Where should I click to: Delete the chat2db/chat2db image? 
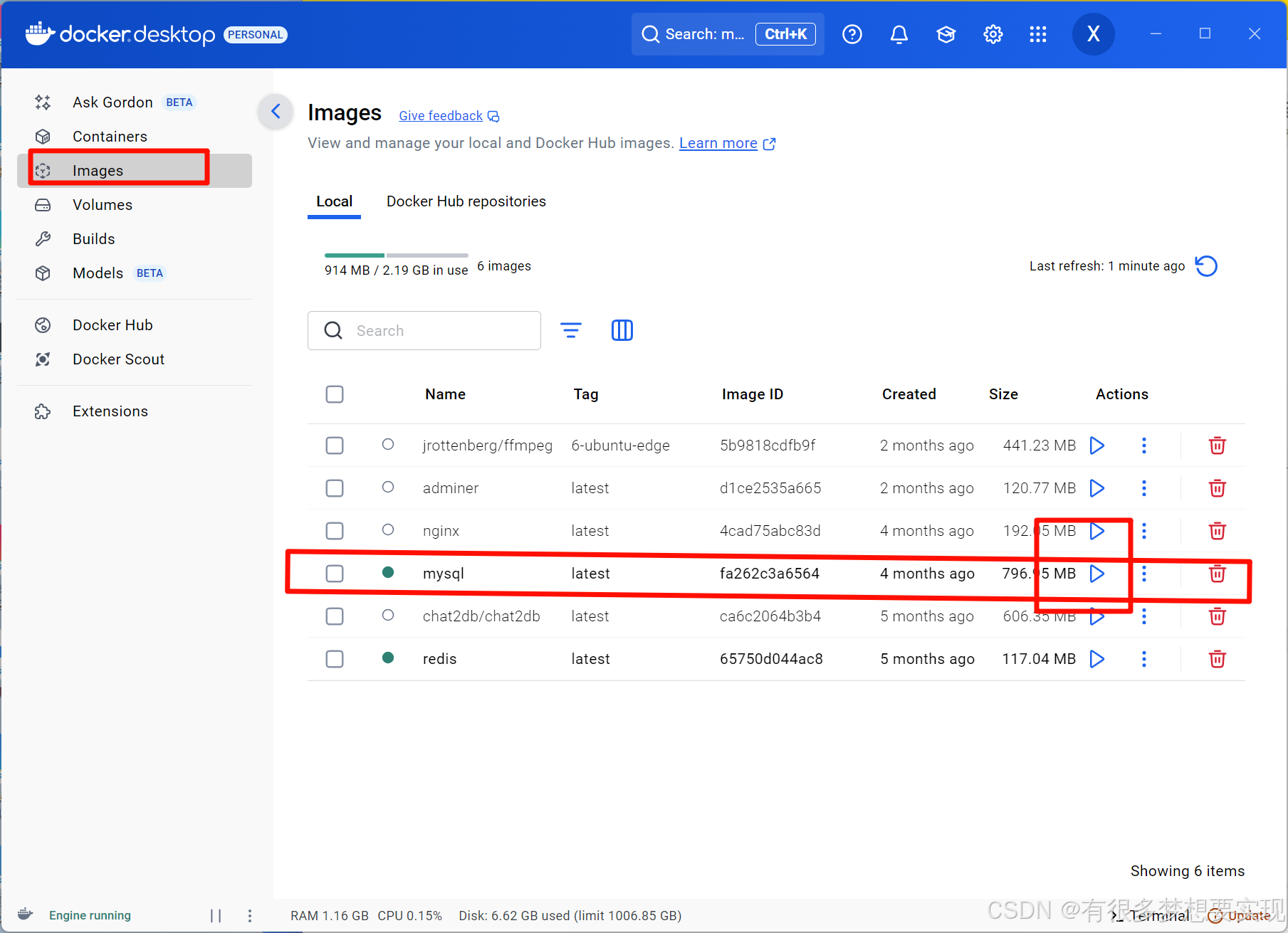tap(1217, 616)
